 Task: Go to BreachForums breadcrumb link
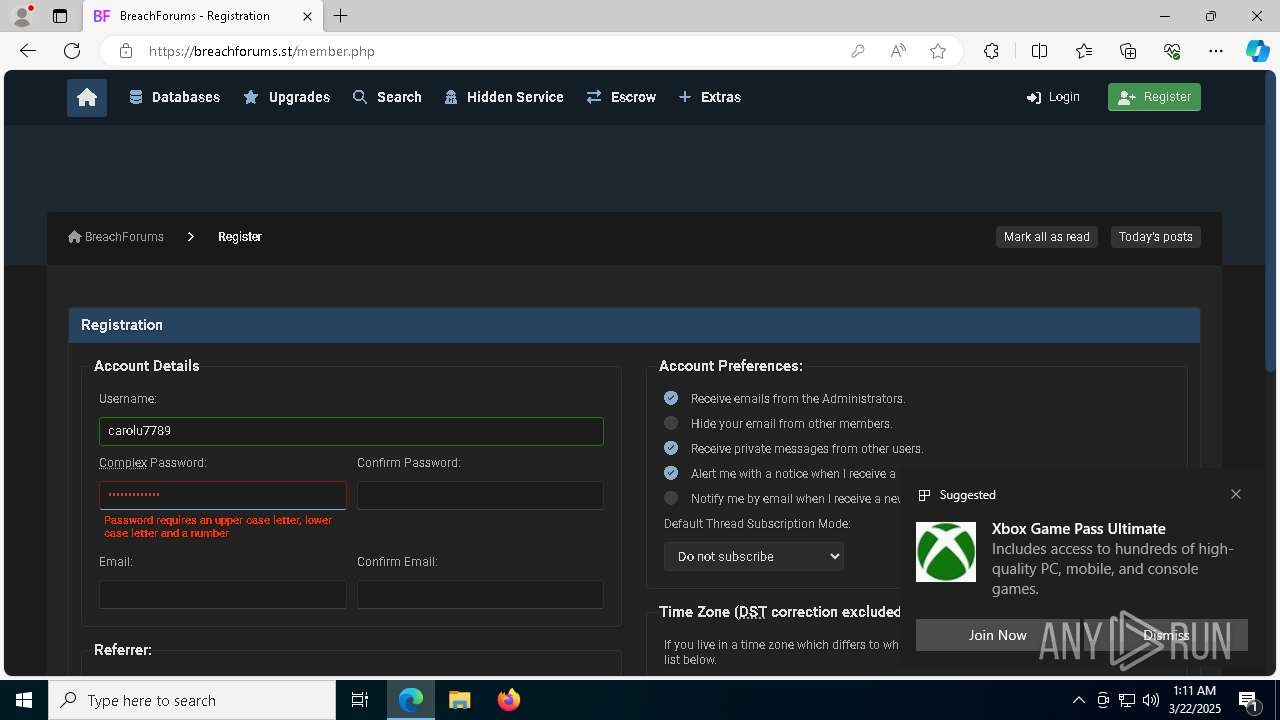(116, 237)
